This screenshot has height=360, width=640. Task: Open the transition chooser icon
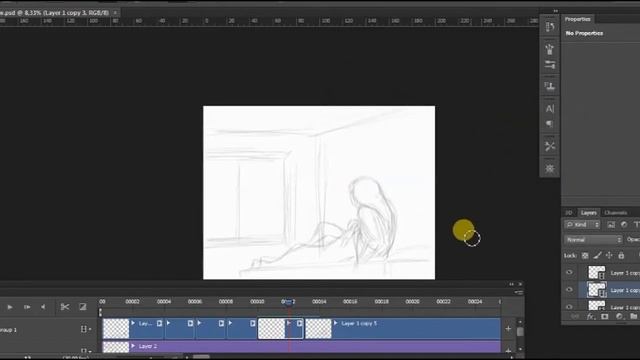click(82, 307)
